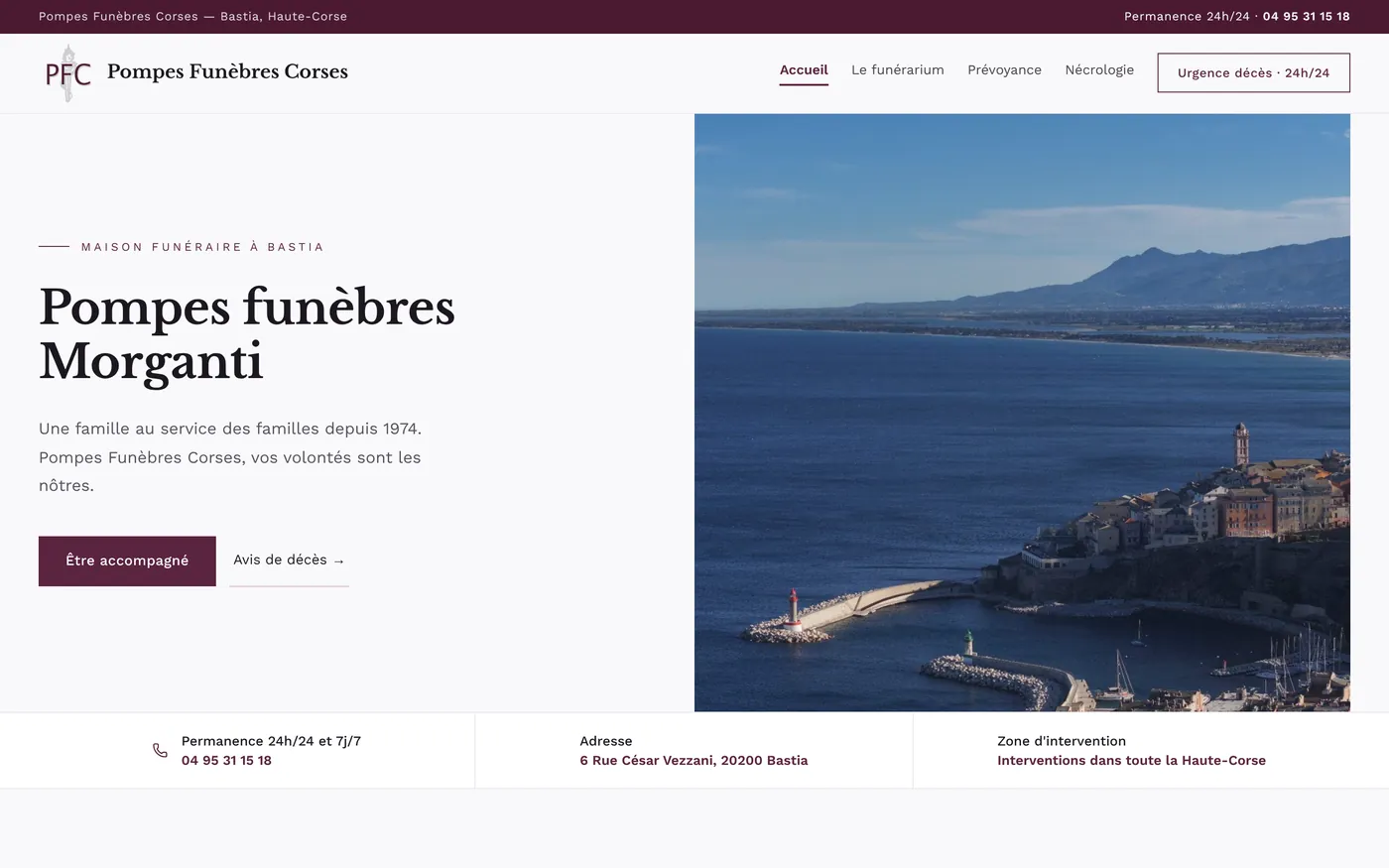Click the Pompes Funèbres Corses site title in header
Image resolution: width=1389 pixels, height=868 pixels.
(227, 71)
